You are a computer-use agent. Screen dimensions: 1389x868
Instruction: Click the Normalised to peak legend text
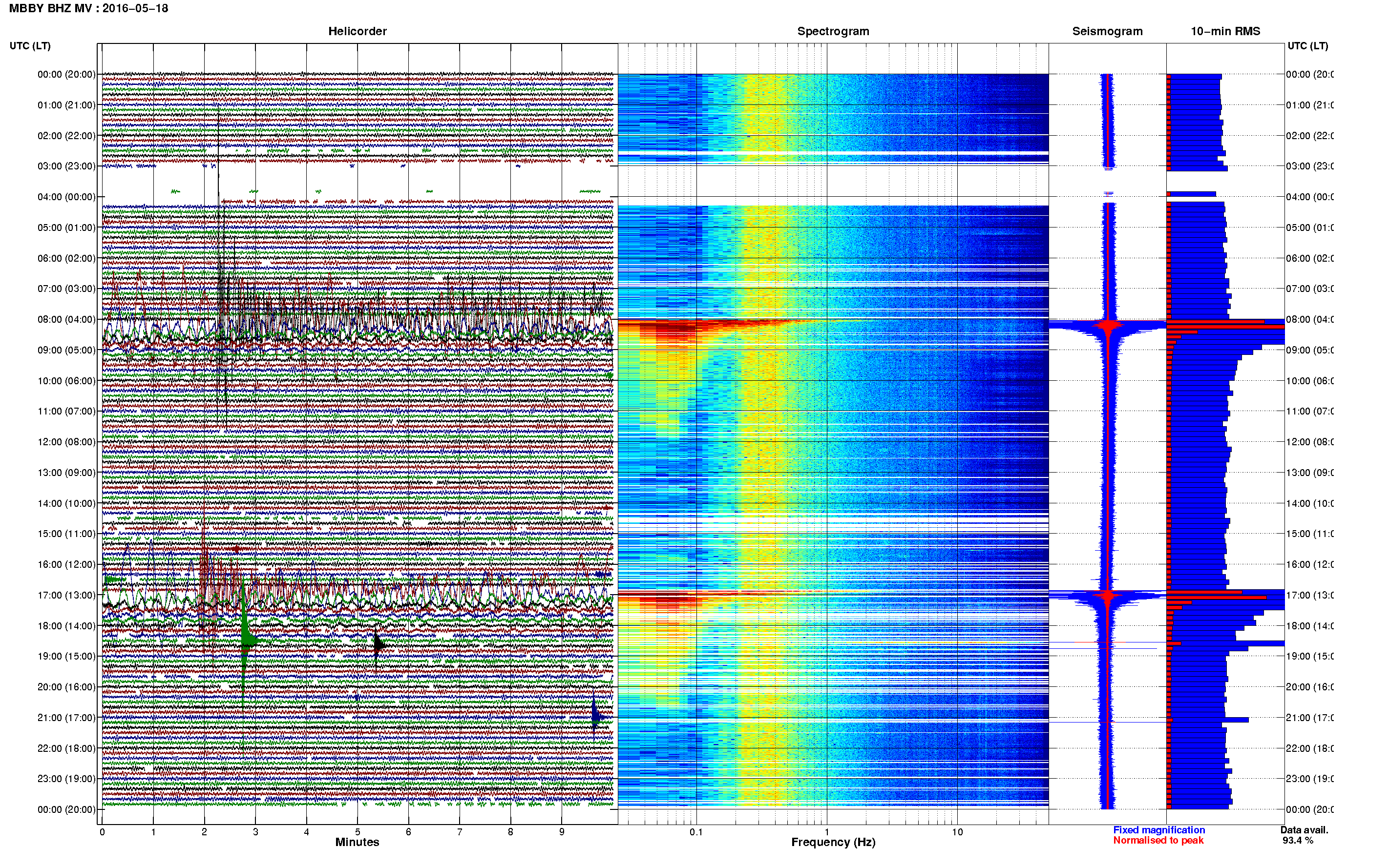coord(1158,841)
